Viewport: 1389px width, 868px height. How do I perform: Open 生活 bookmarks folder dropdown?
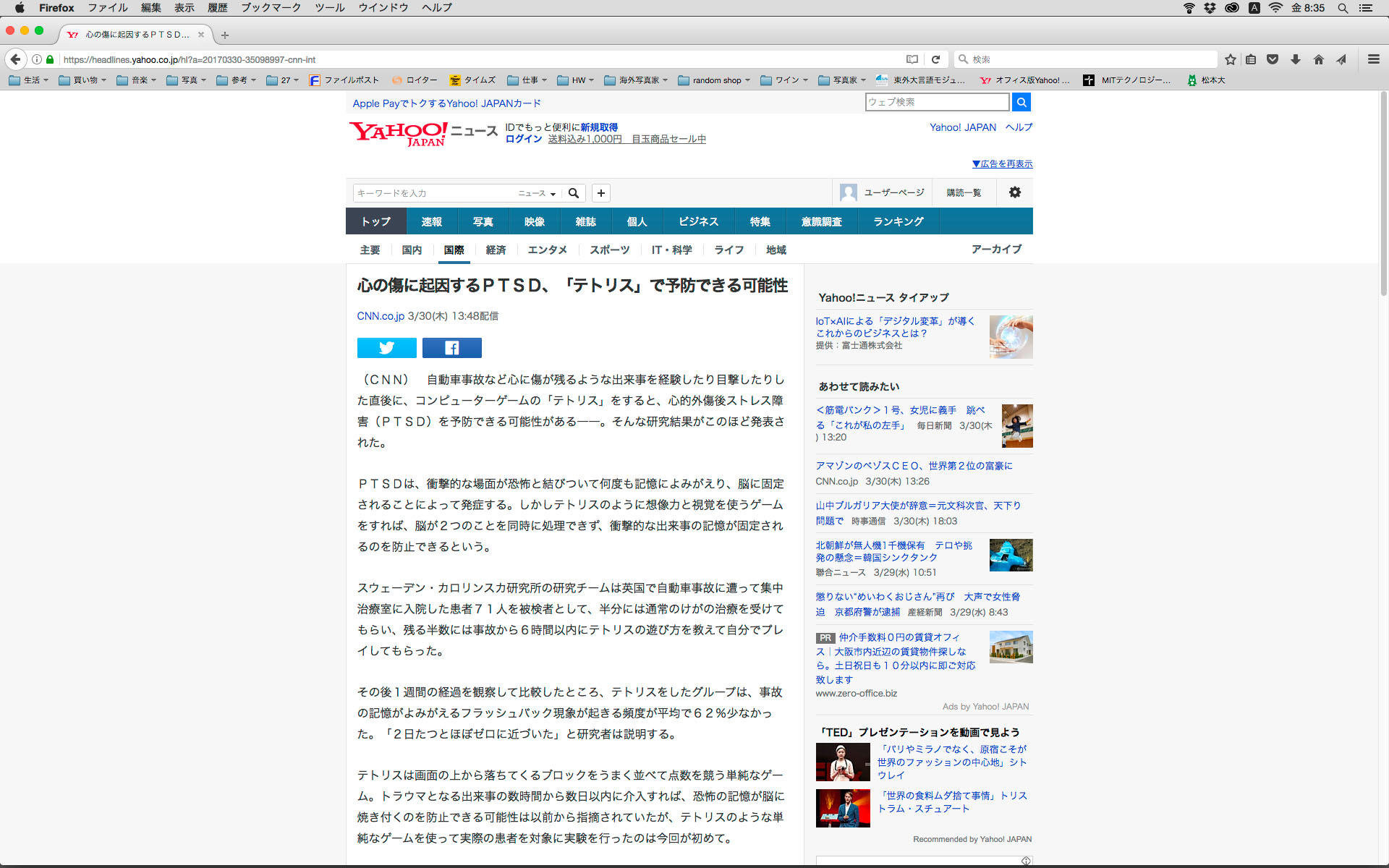(x=29, y=80)
